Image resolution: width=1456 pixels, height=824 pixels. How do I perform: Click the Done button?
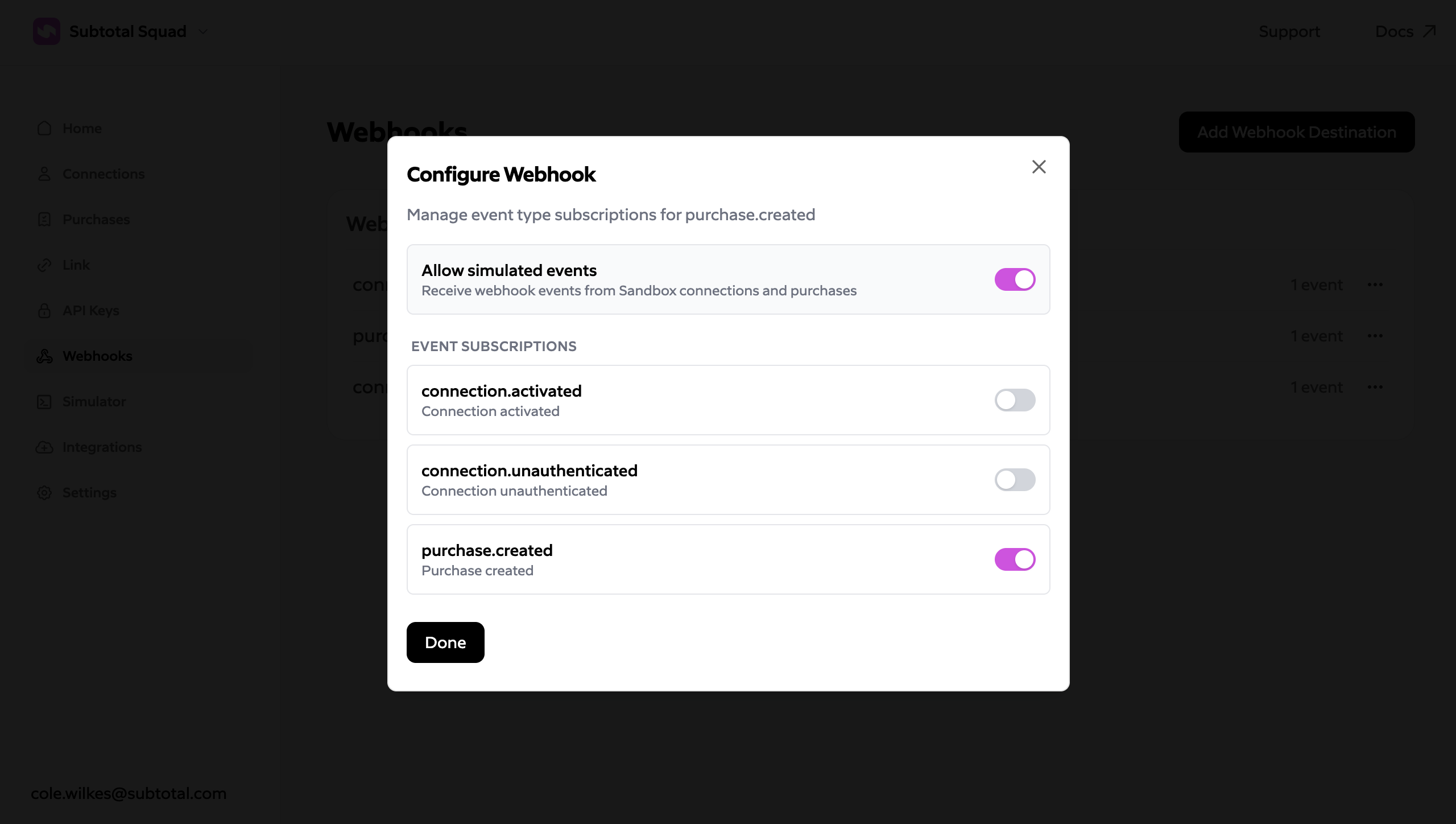pyautogui.click(x=445, y=642)
